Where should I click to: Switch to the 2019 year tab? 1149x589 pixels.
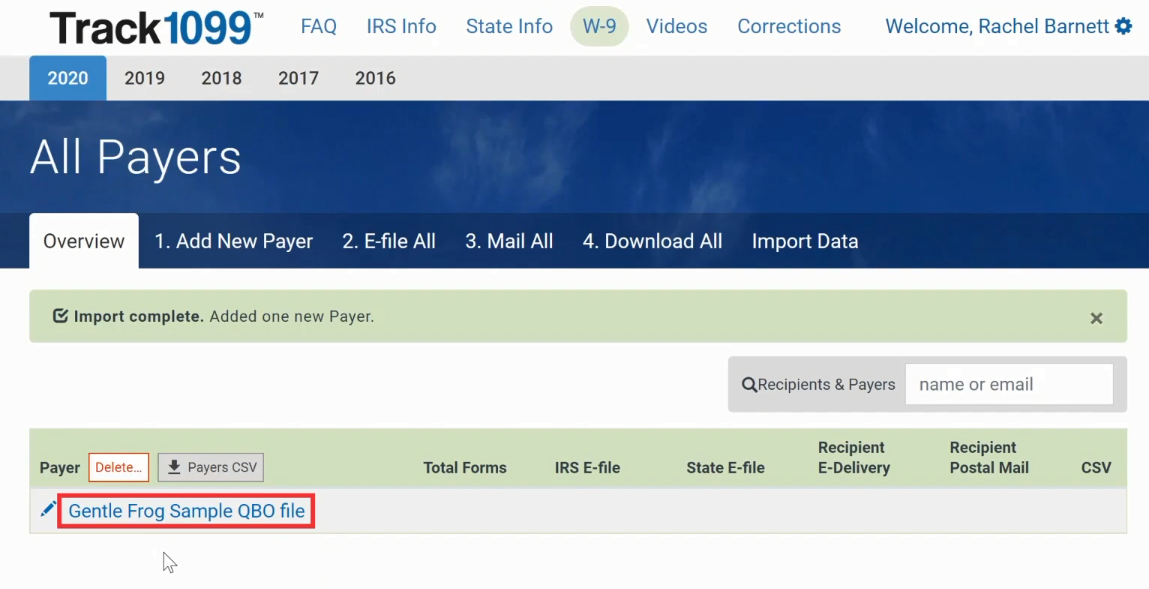tap(144, 78)
